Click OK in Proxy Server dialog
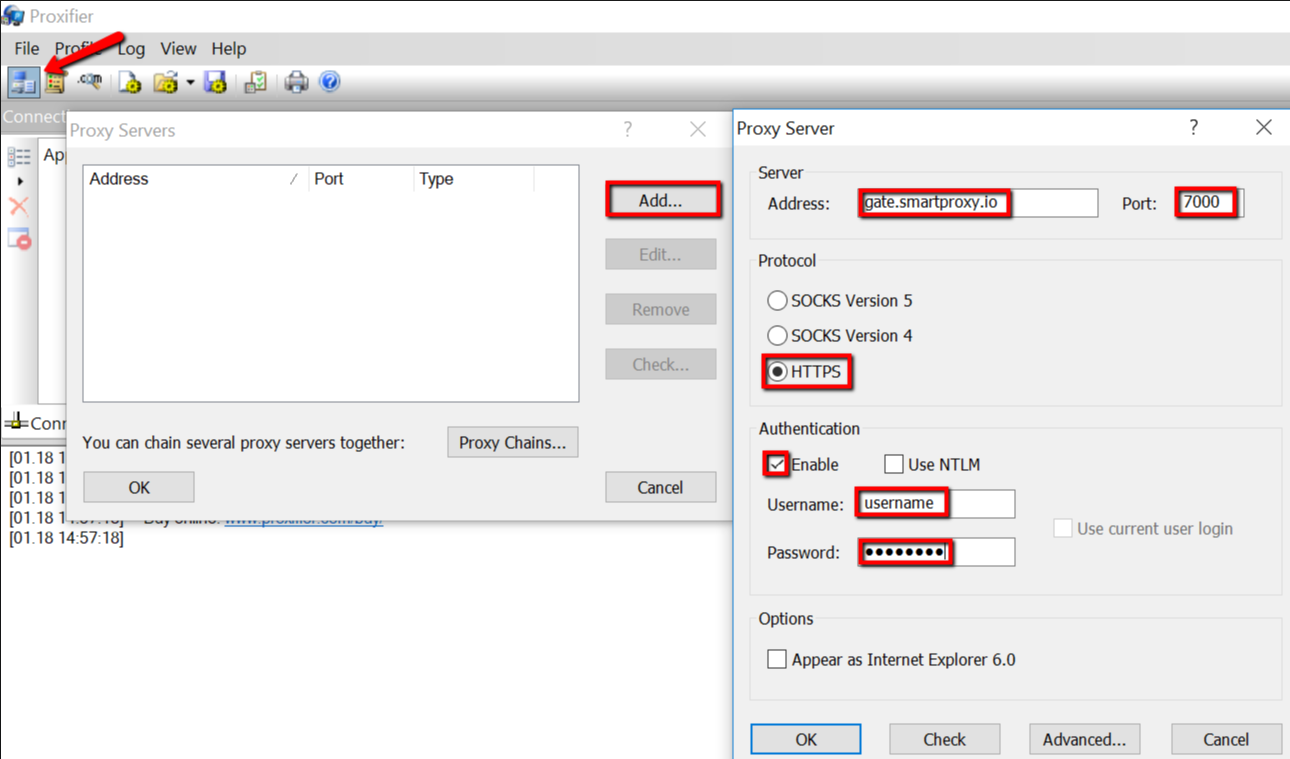 (806, 739)
